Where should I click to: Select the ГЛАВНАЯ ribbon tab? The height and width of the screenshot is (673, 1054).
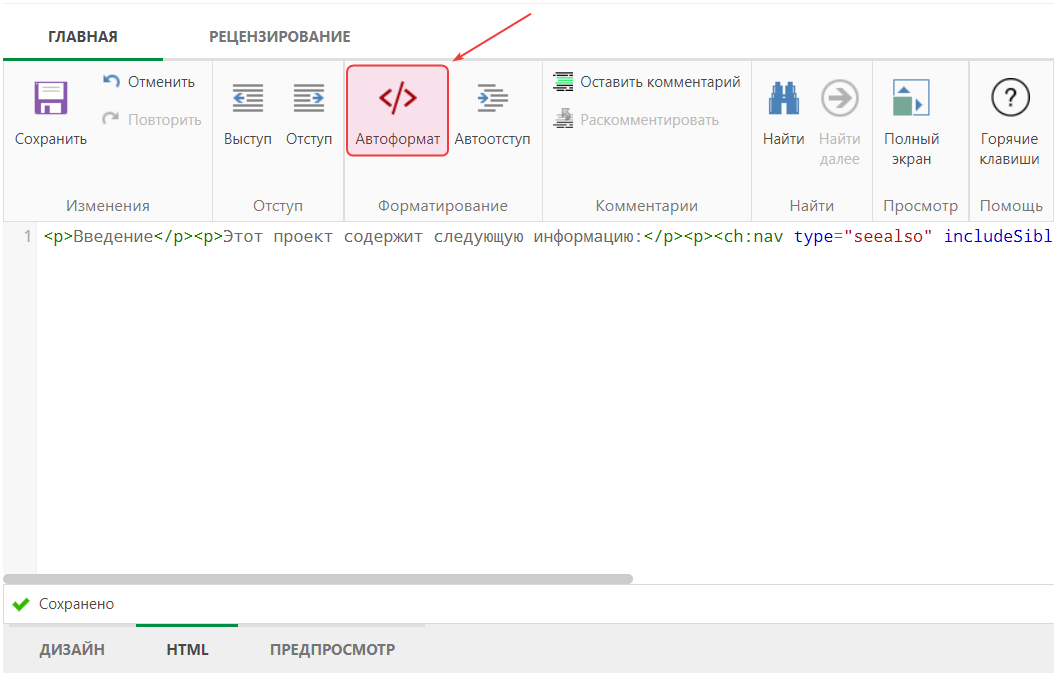coord(81,35)
